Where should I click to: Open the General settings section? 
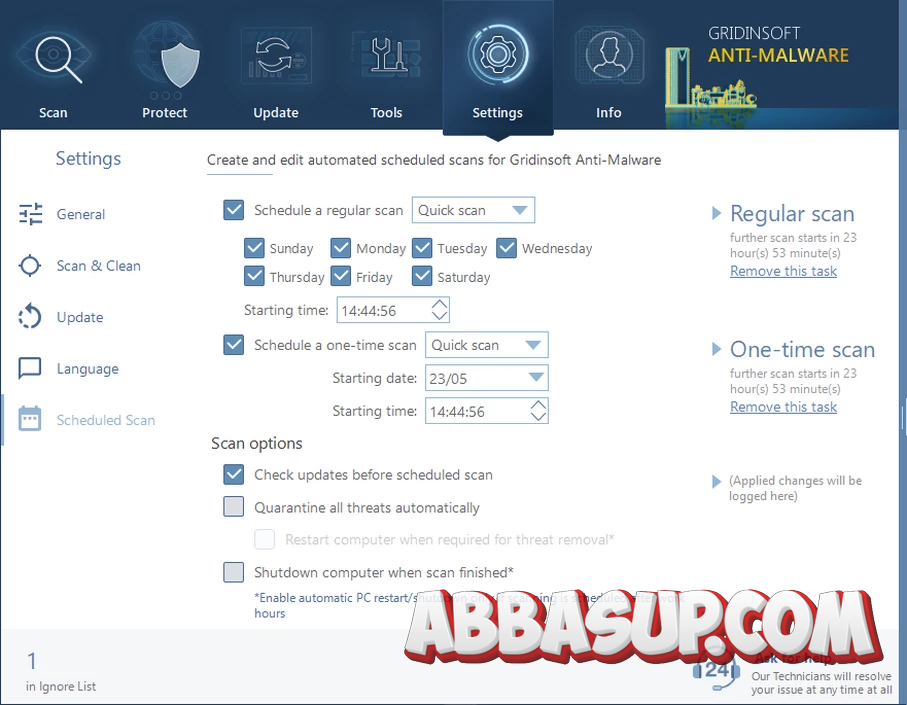[x=81, y=214]
